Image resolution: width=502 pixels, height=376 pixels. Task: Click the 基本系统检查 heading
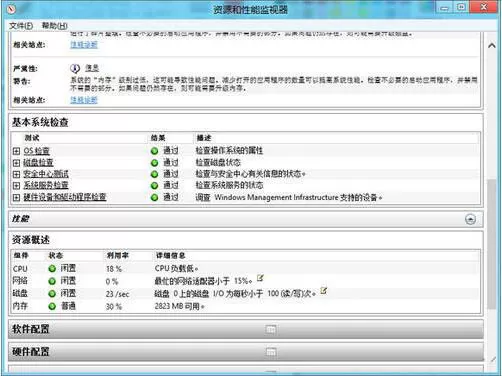(x=40, y=122)
